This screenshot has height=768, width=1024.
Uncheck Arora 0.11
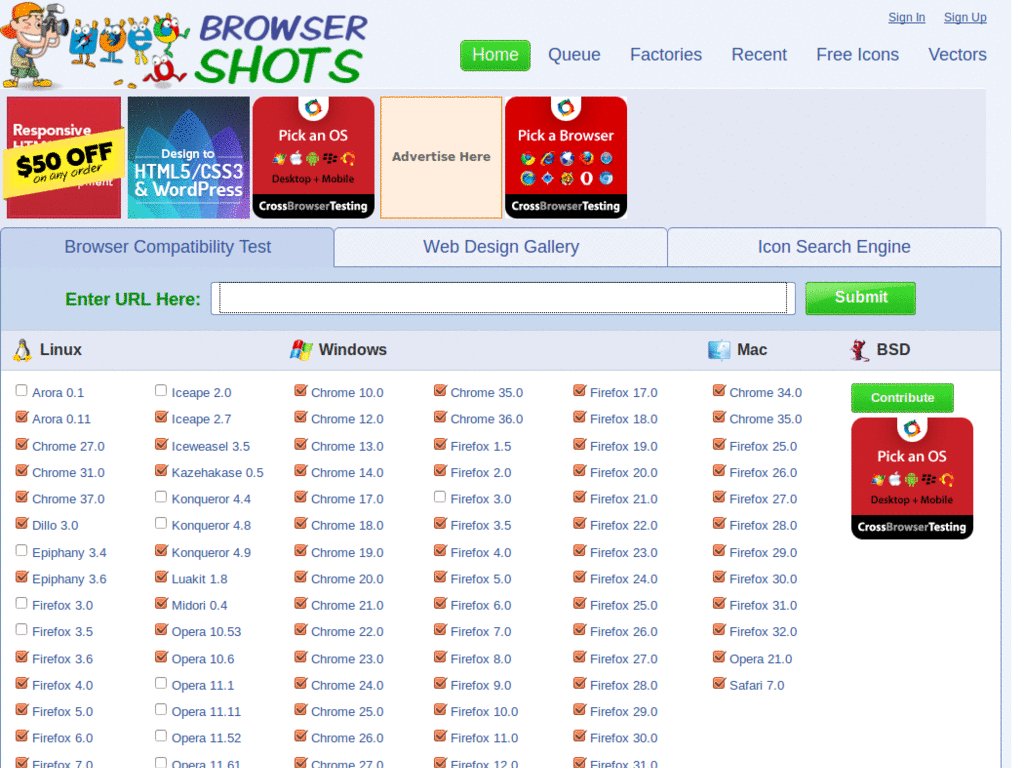point(22,417)
